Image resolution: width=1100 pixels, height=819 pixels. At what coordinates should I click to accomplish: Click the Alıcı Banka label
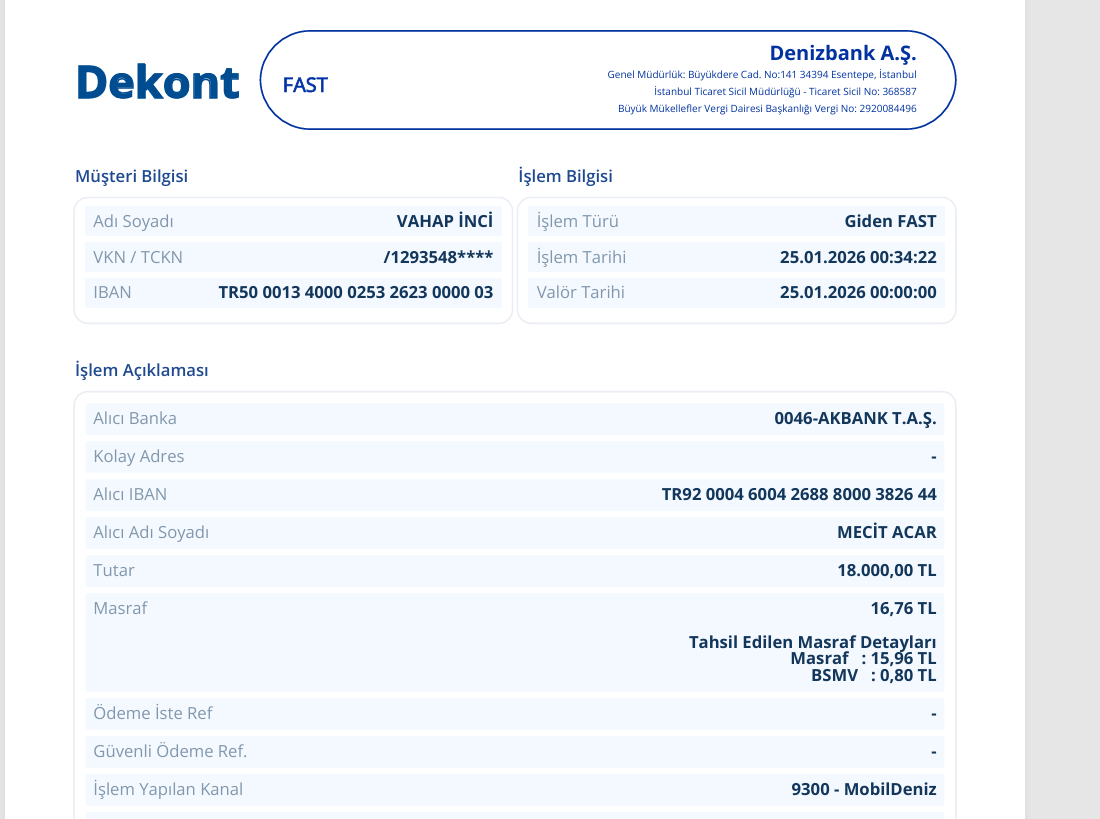[x=135, y=418]
